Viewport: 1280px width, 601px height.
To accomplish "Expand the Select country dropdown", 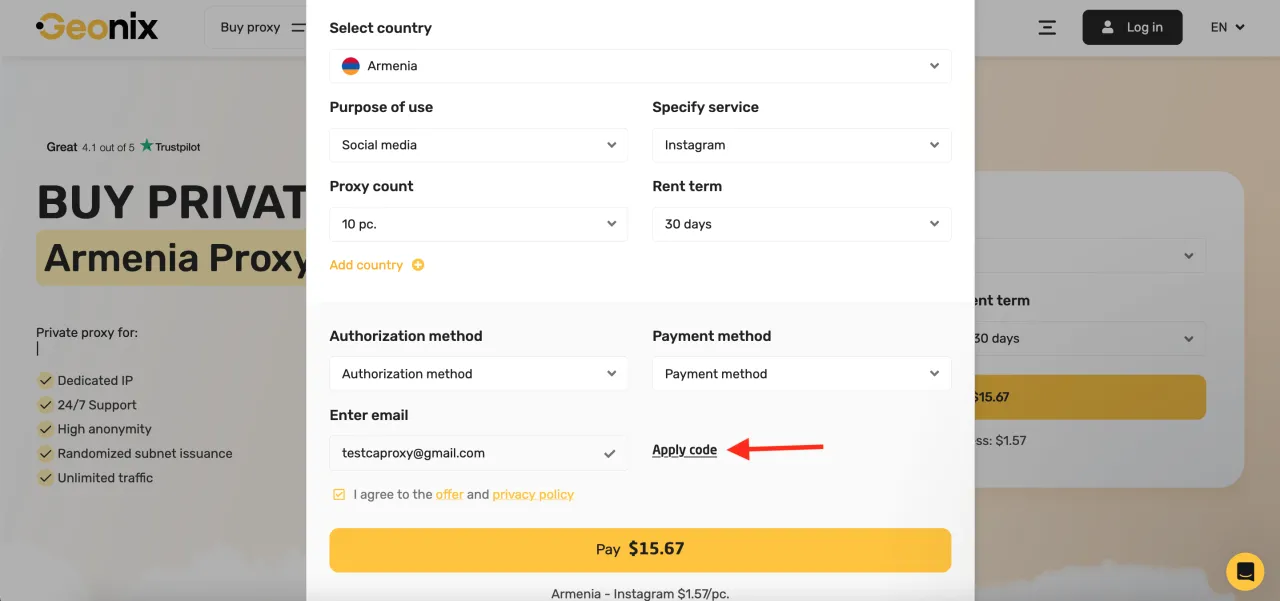I will point(640,66).
